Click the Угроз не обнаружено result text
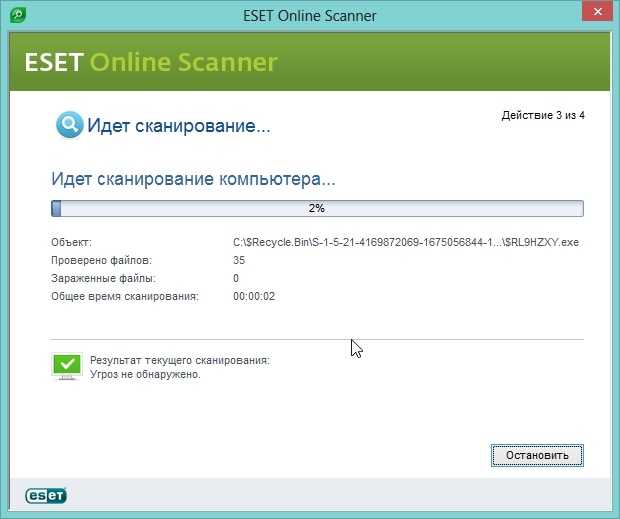 tap(145, 374)
